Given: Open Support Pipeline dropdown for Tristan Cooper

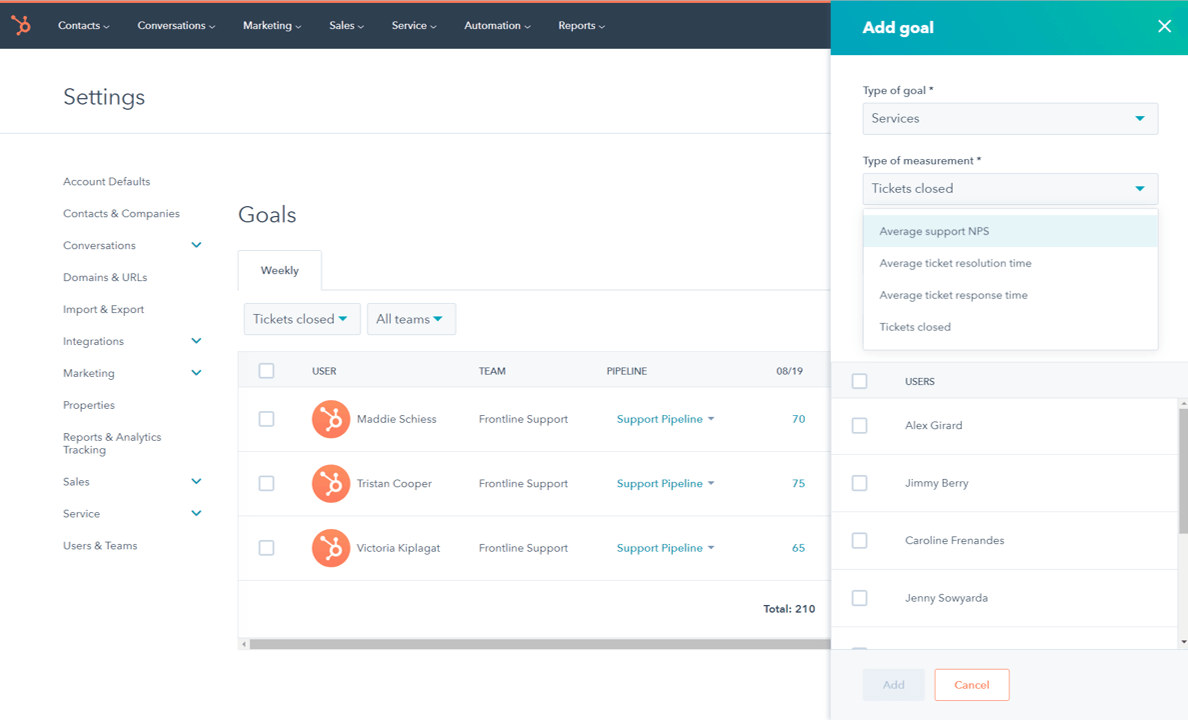Looking at the screenshot, I should (x=665, y=483).
